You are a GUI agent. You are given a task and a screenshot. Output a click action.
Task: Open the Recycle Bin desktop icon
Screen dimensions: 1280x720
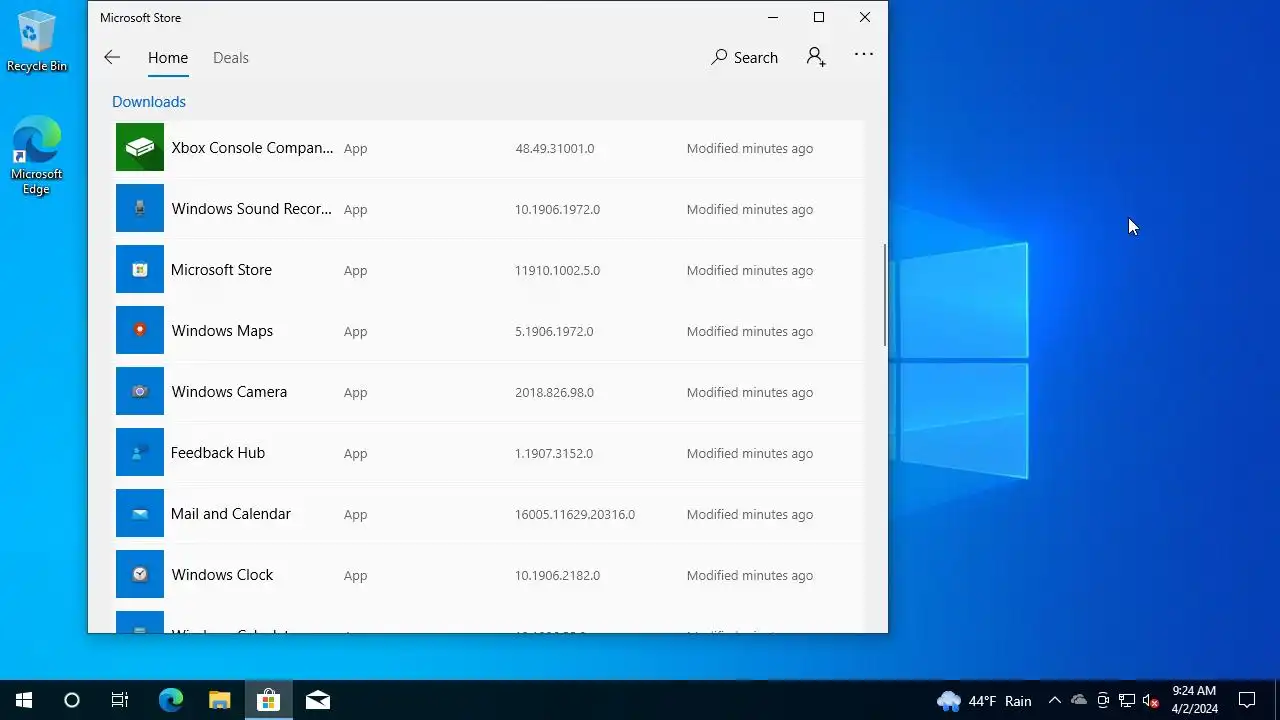tap(37, 42)
